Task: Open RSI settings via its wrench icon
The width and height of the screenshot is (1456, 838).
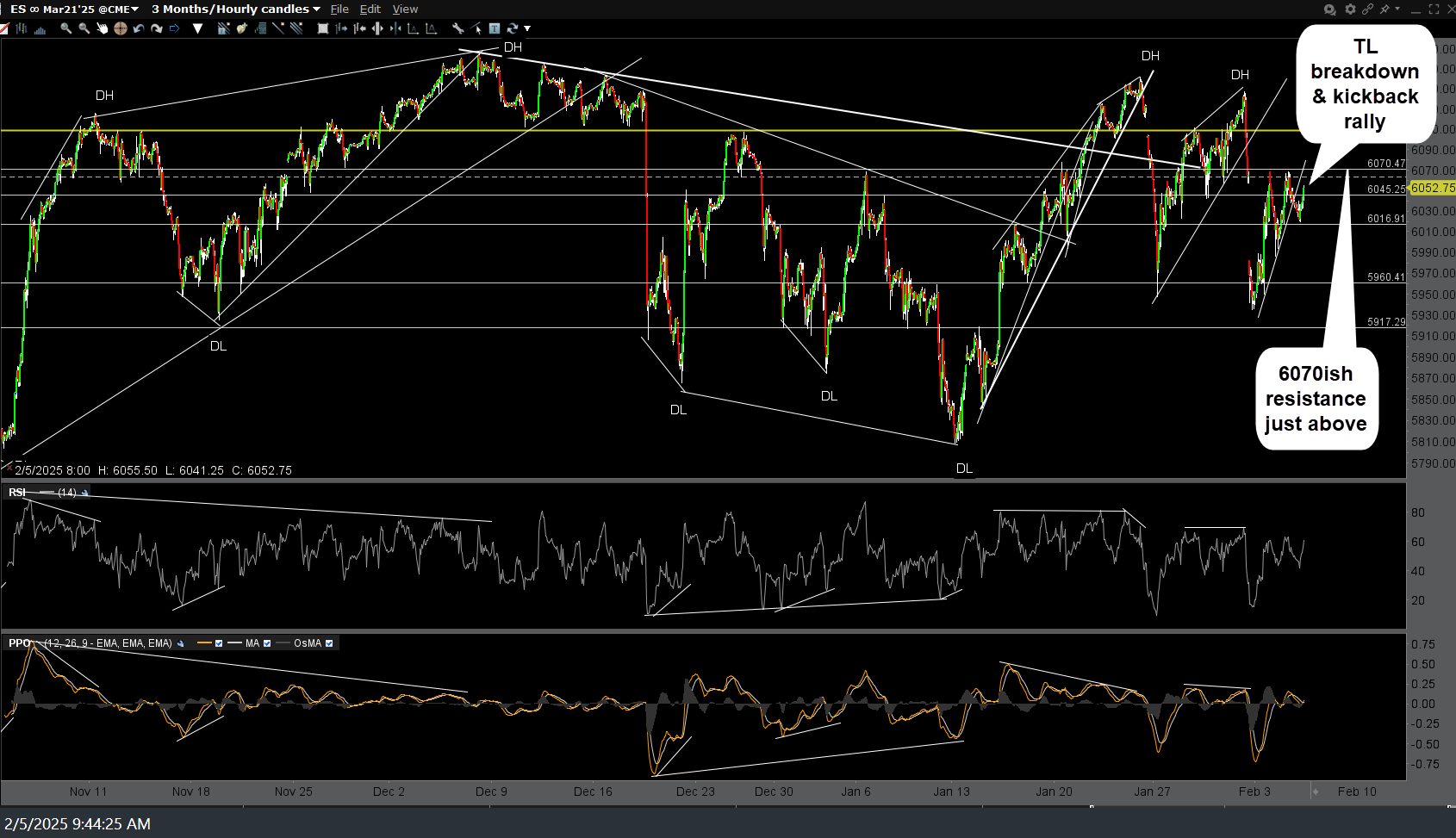Action: [x=85, y=493]
